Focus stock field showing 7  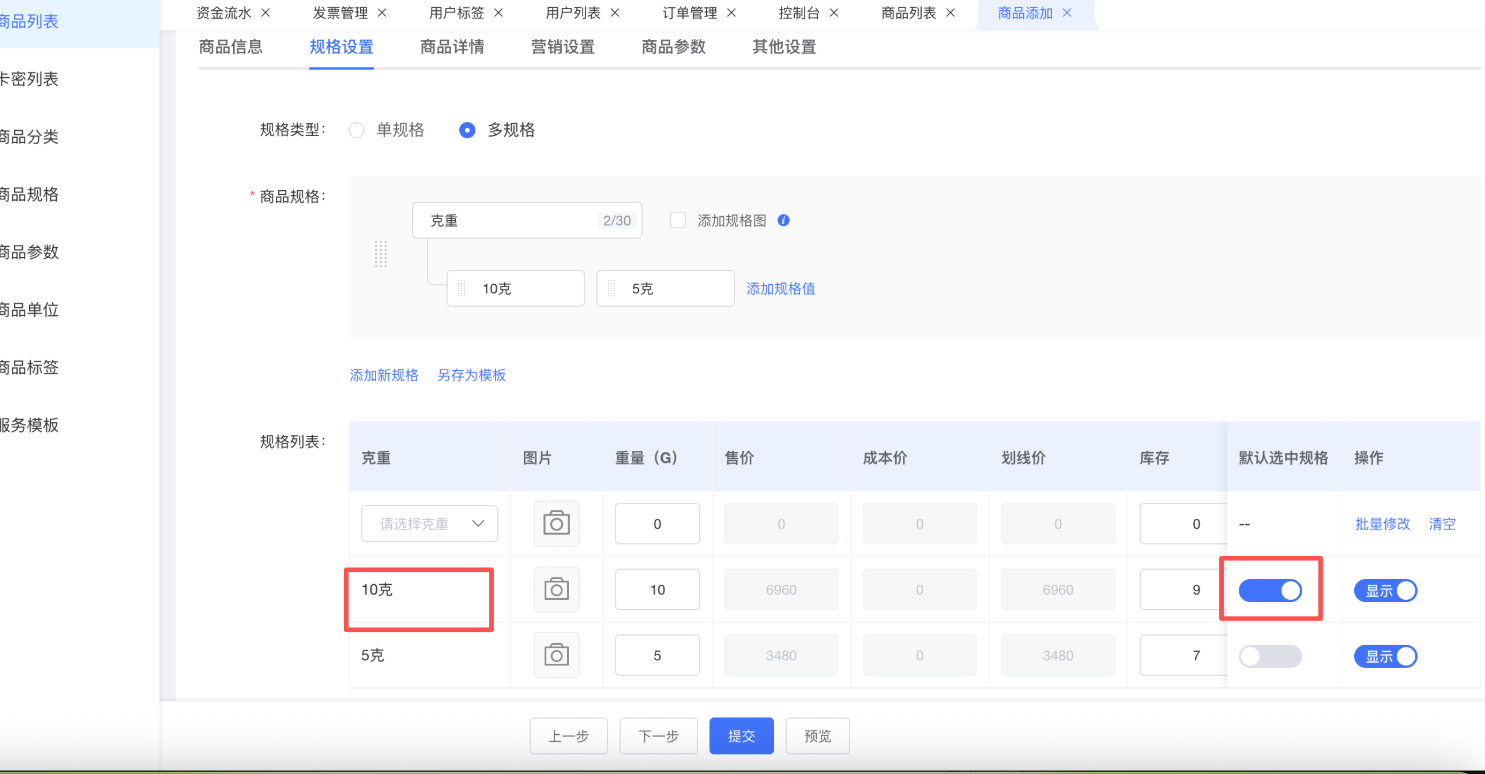point(1183,656)
